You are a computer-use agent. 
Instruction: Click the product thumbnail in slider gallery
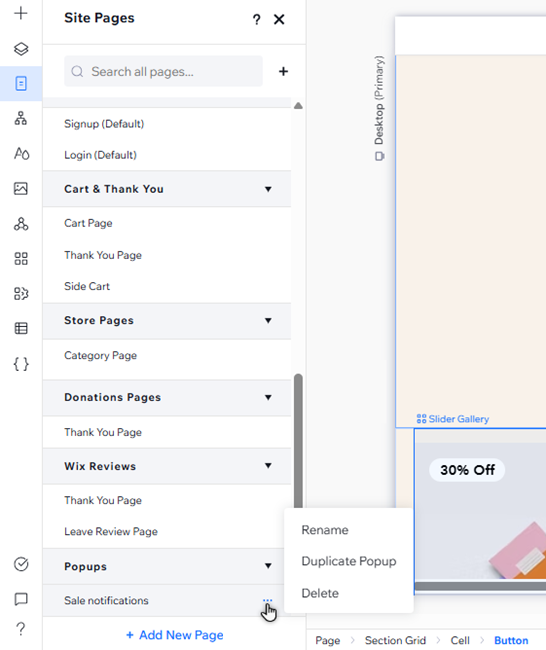pyautogui.click(x=481, y=511)
